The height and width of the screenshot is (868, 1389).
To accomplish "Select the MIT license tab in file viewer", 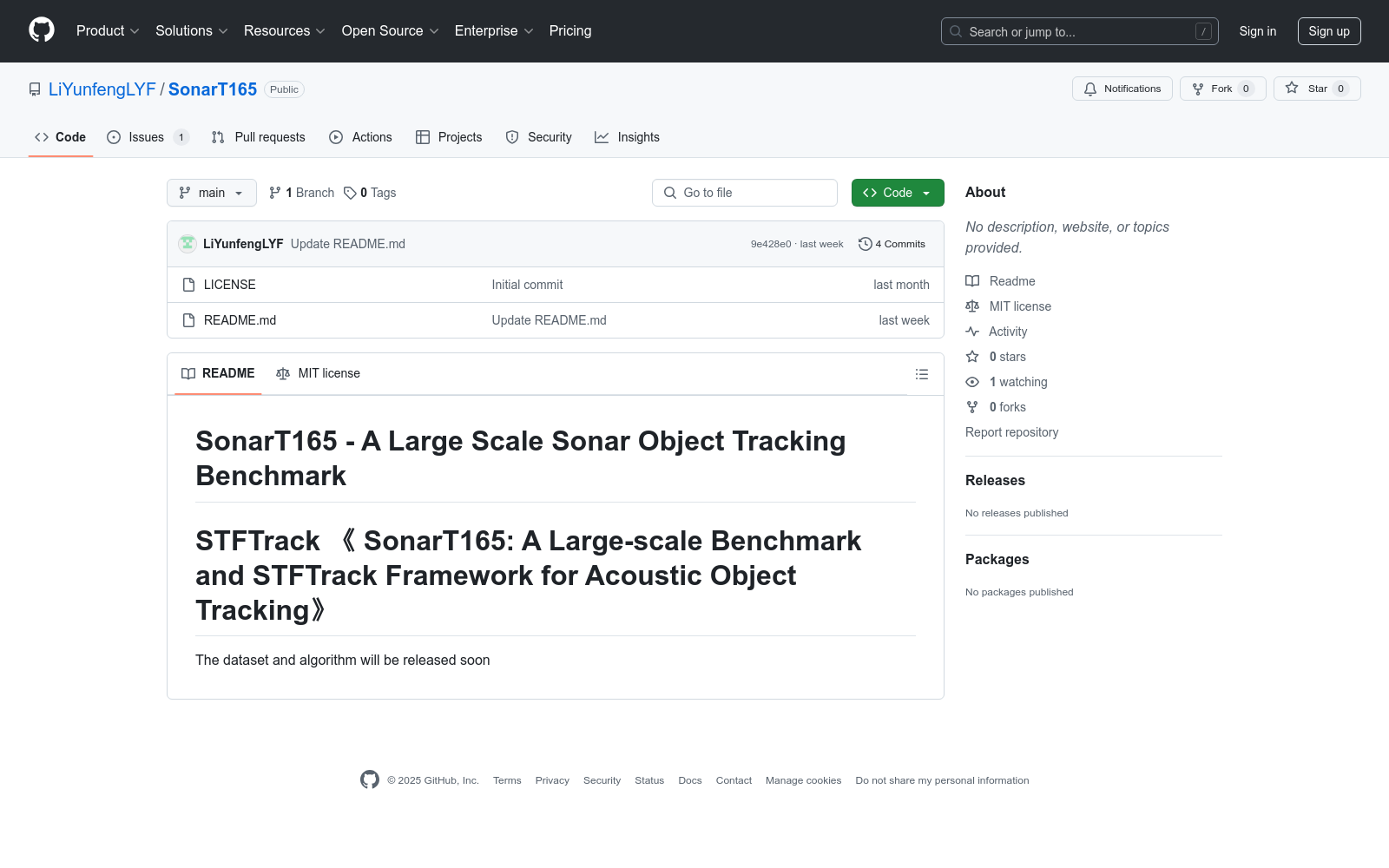I will pyautogui.click(x=318, y=373).
